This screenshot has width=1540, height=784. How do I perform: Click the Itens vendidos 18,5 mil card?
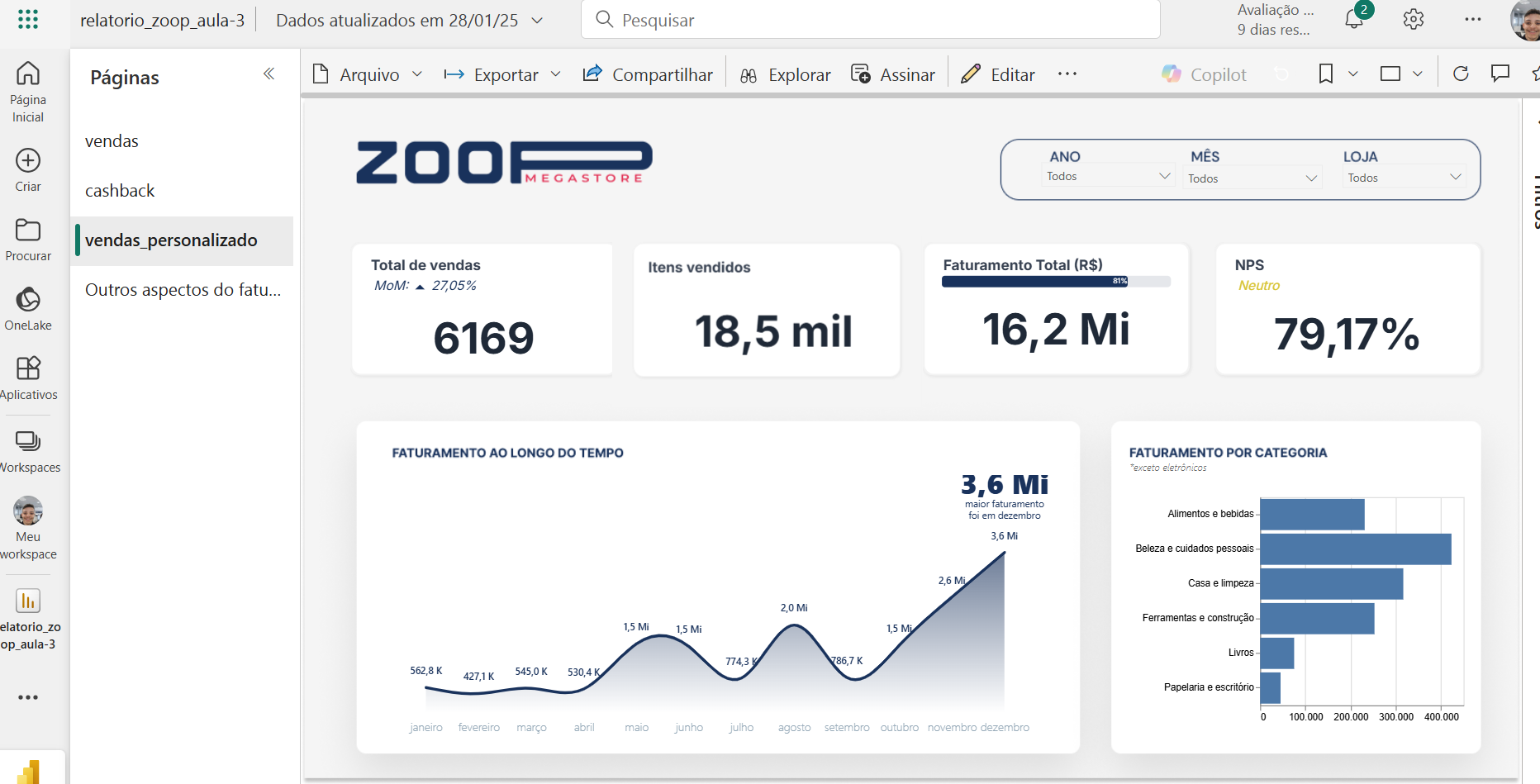click(x=767, y=309)
